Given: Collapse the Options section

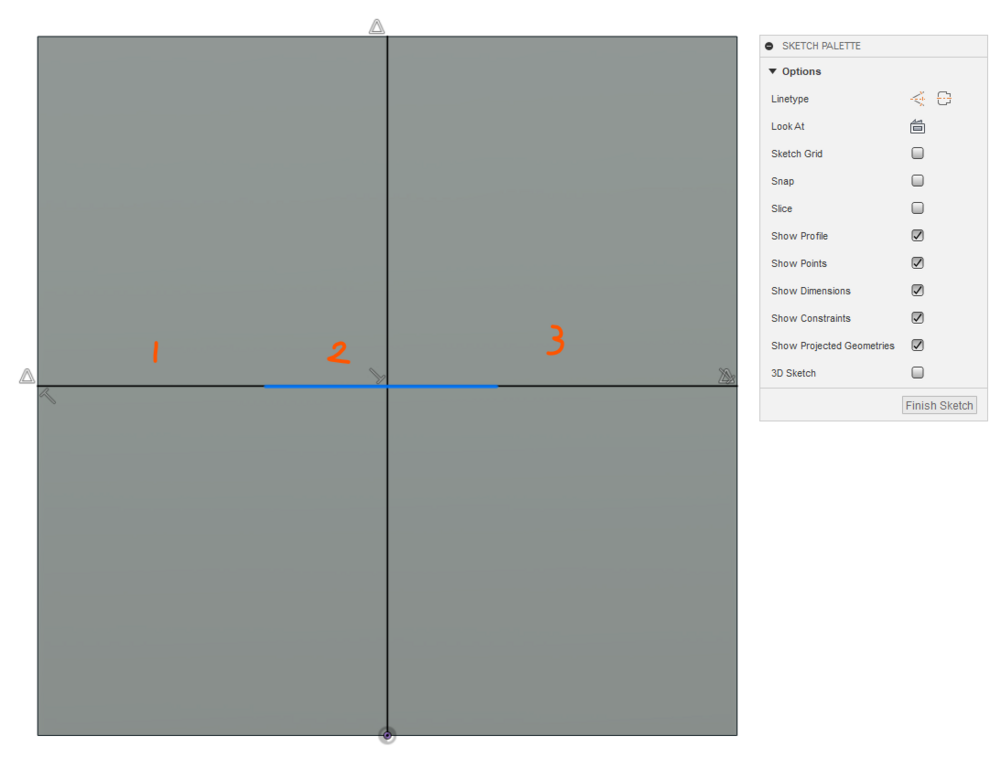Looking at the screenshot, I should point(772,71).
